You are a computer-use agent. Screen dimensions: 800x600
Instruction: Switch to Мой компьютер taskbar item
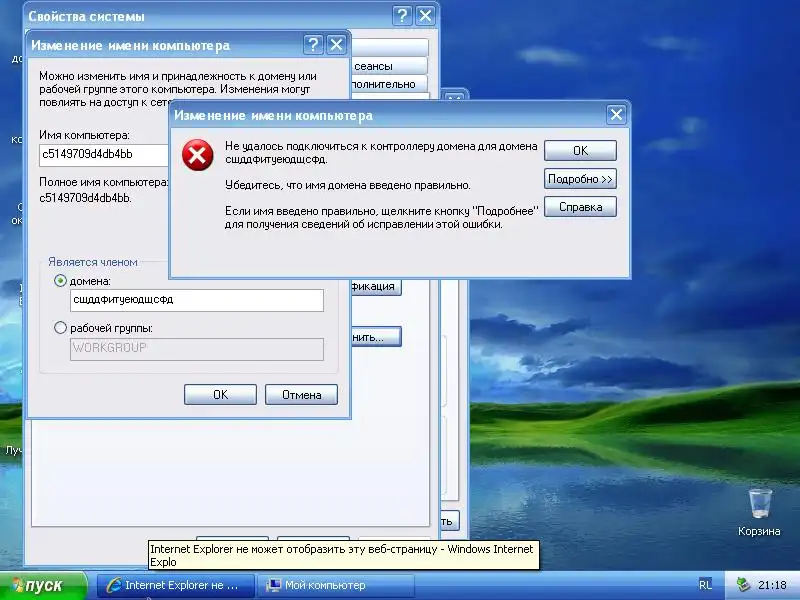pyautogui.click(x=335, y=585)
